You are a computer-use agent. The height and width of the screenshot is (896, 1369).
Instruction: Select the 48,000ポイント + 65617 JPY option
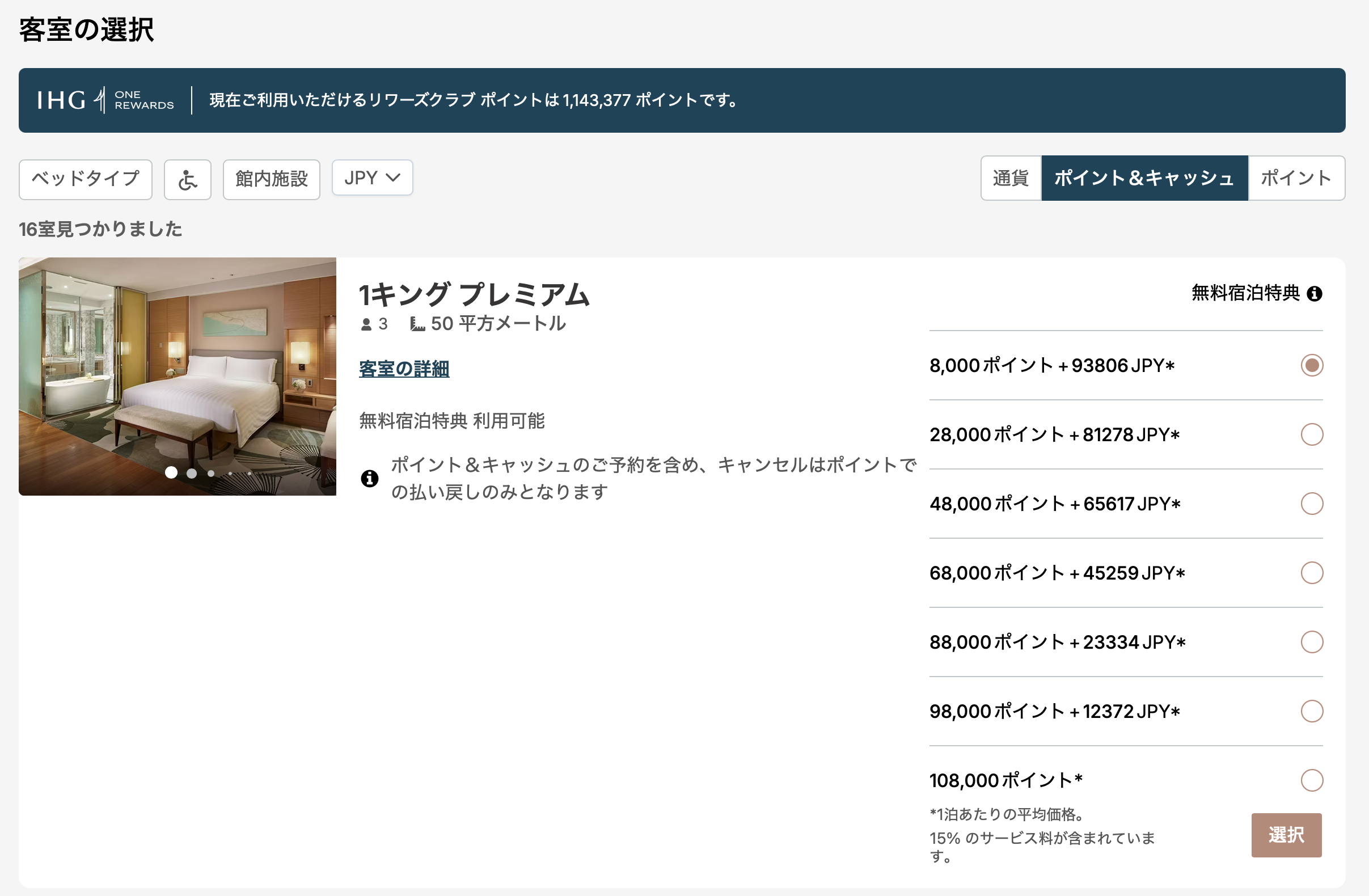[x=1312, y=504]
